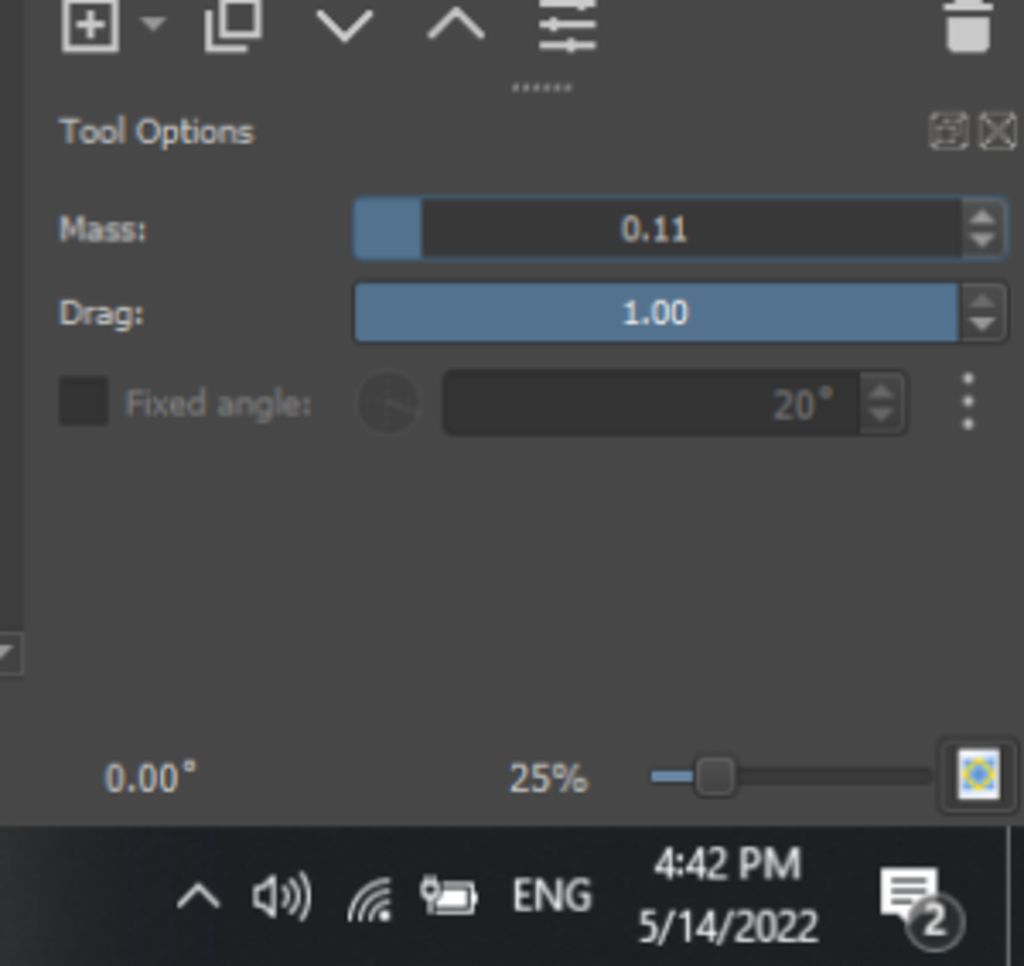Float the Tool Options docker
Screen dimensions: 1024x966
948,131
